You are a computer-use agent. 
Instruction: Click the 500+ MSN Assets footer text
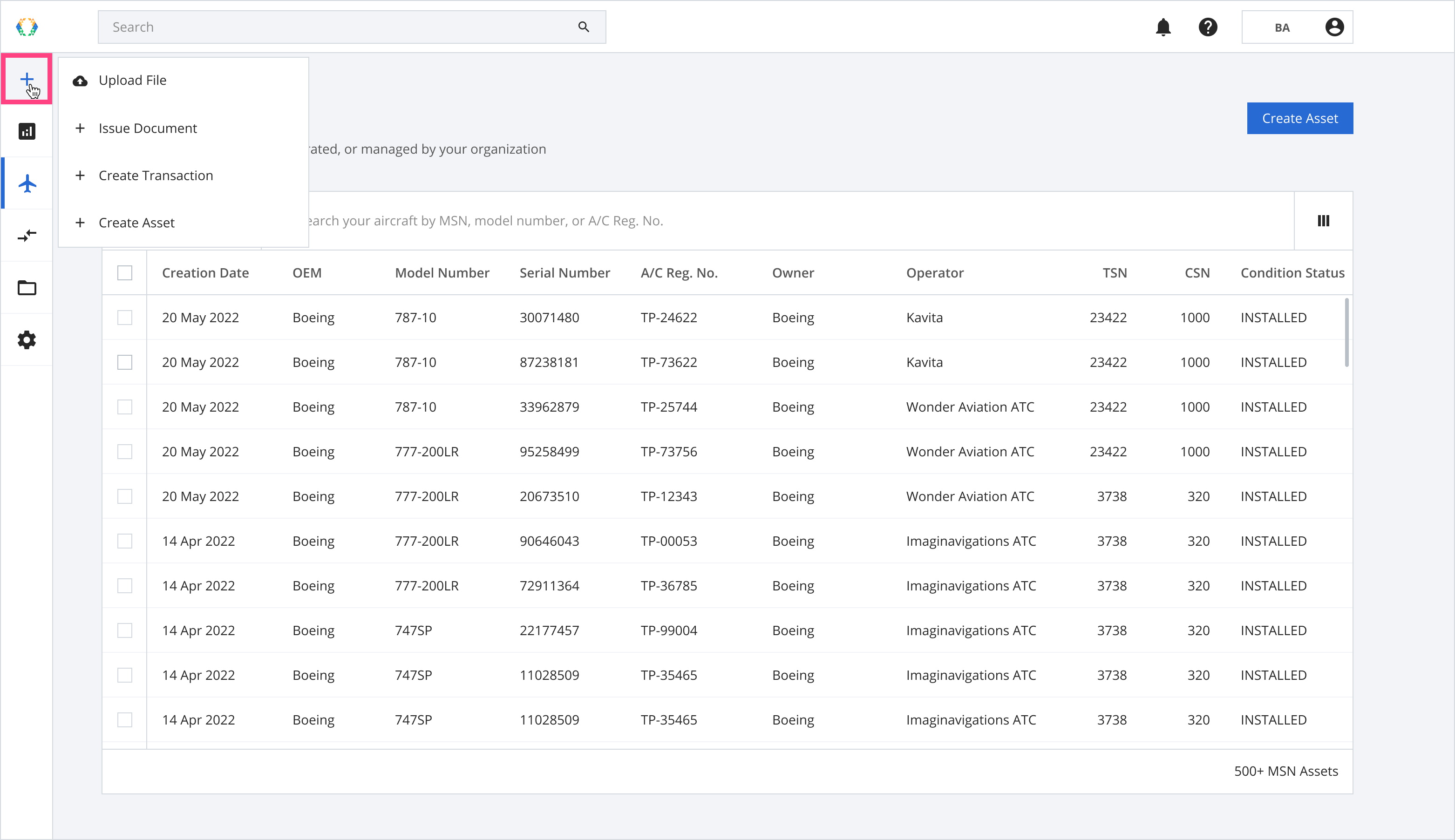click(1285, 771)
